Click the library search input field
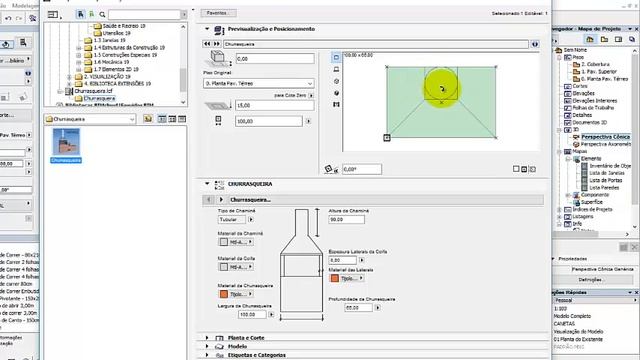This screenshot has width=640, height=360. [x=144, y=15]
